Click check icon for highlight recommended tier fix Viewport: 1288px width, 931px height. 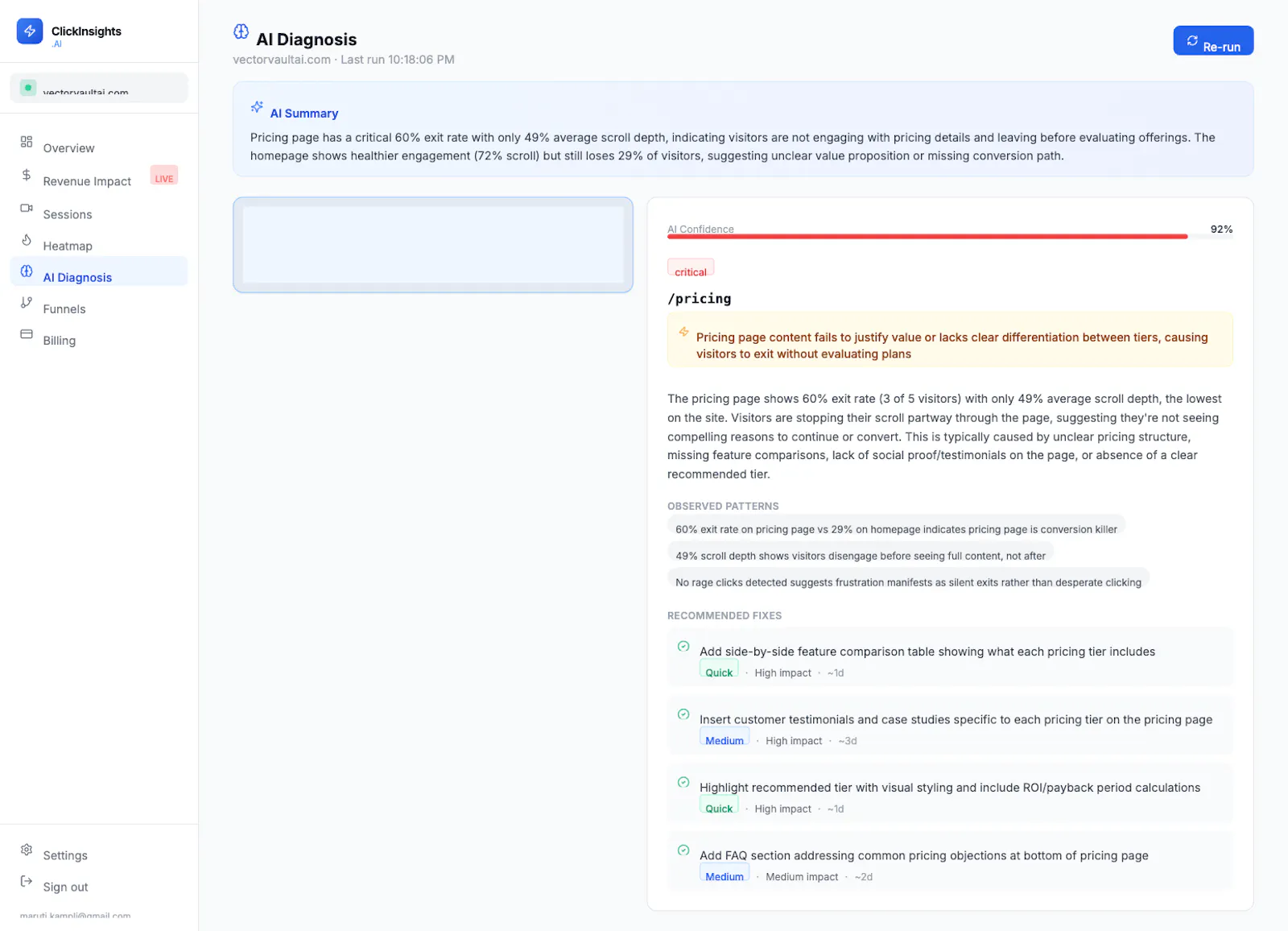pos(683,782)
